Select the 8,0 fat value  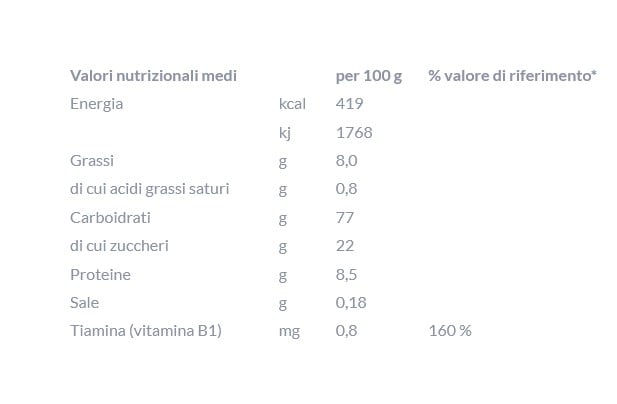tap(347, 161)
